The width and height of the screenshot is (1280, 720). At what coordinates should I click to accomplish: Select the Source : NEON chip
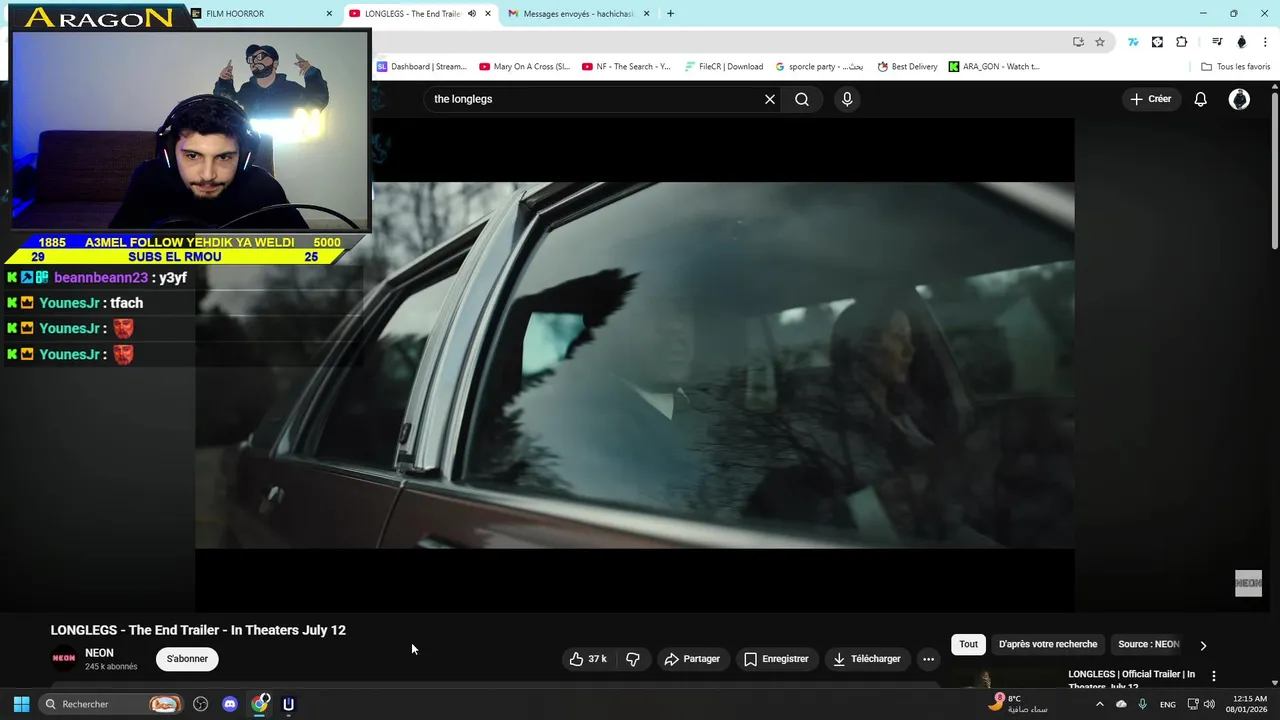[1148, 644]
